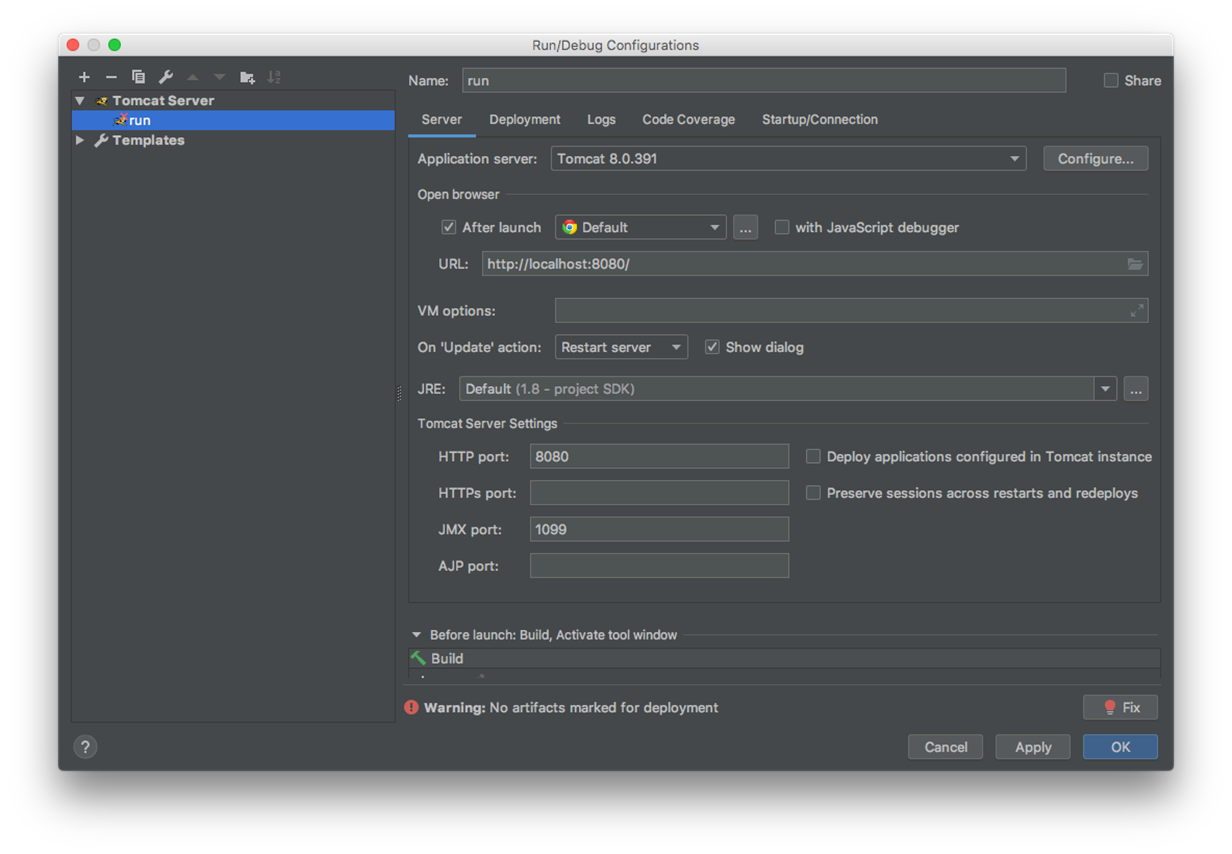
Task: Click the red warning icon
Action: (411, 707)
